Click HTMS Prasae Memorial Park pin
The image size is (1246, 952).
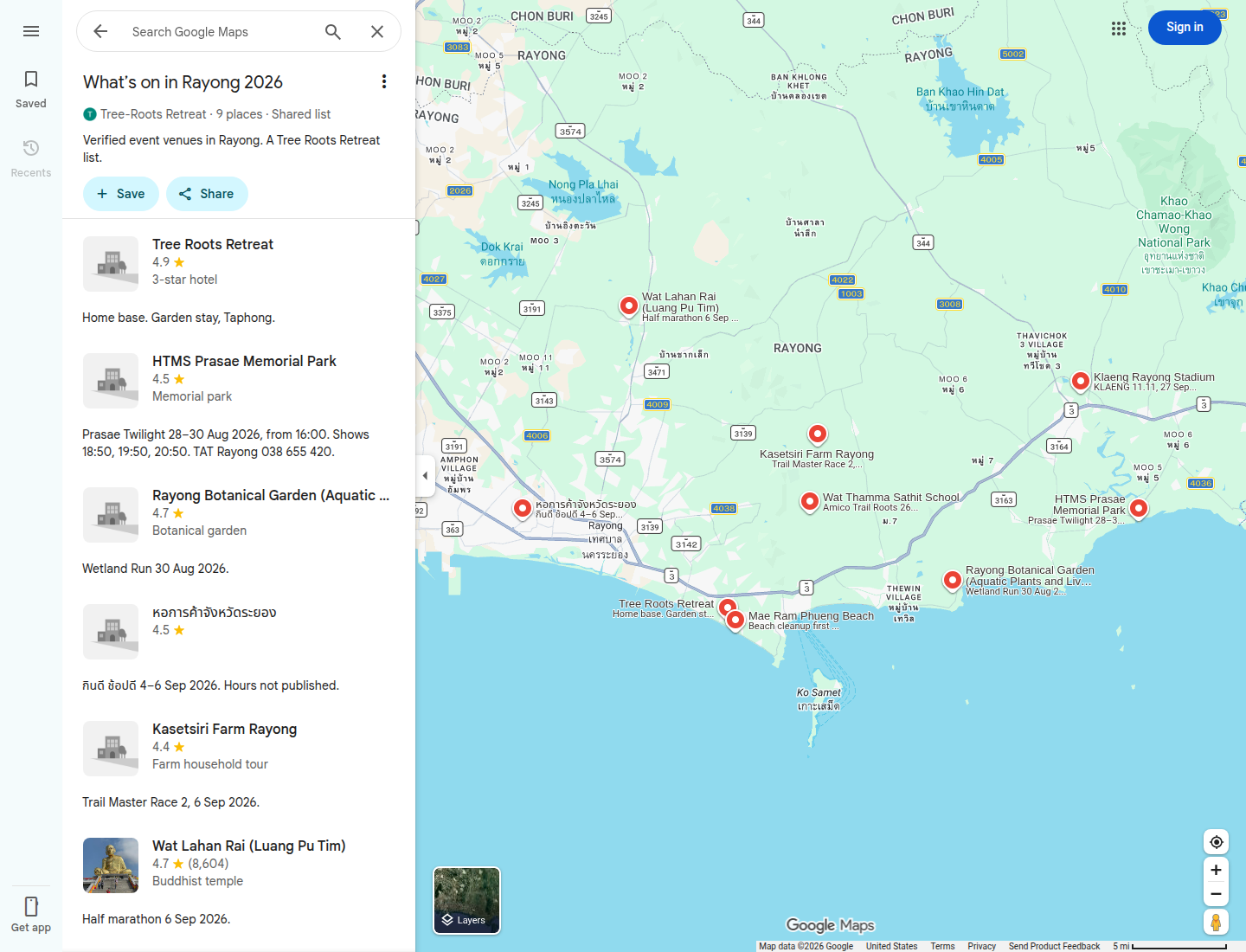click(x=1139, y=509)
